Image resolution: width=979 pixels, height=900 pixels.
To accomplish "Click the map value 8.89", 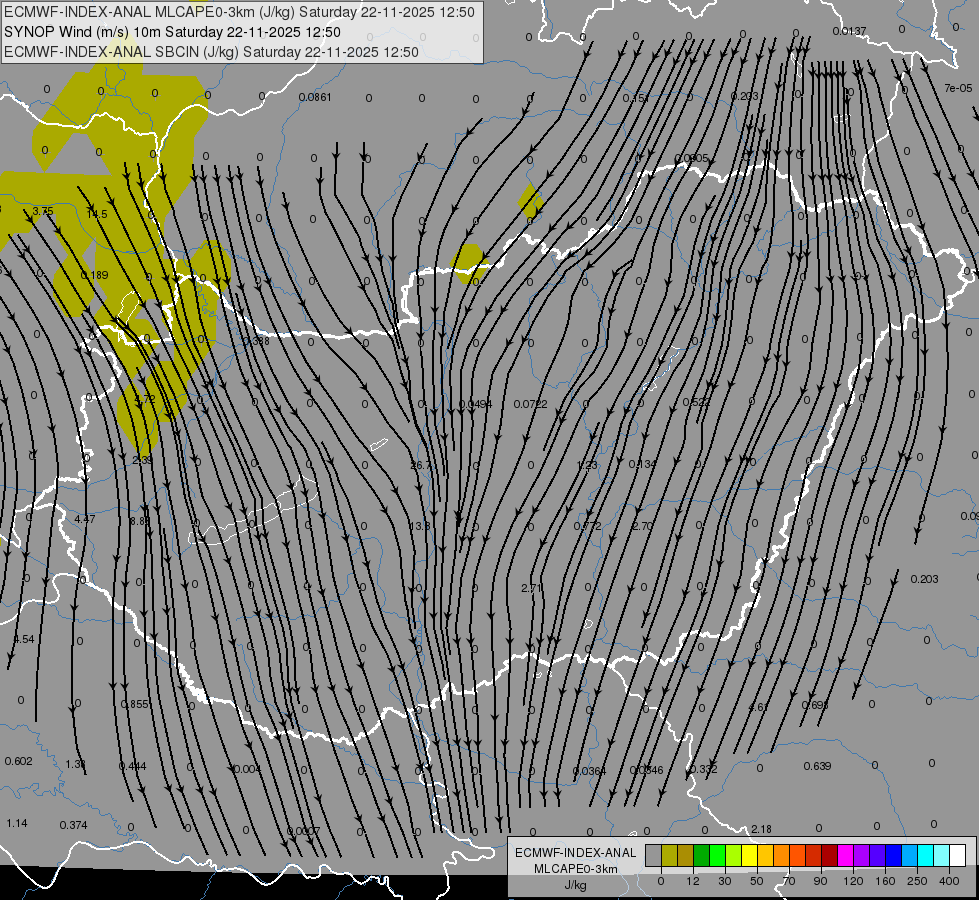I will [140, 521].
